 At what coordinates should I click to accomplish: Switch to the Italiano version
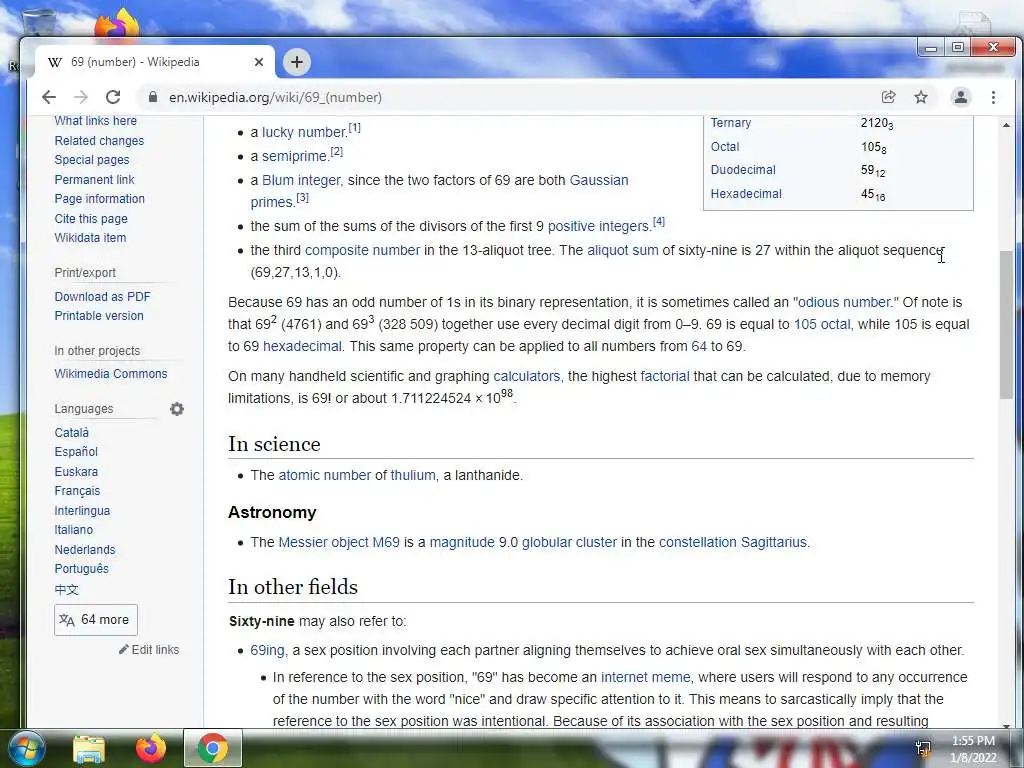(73, 530)
